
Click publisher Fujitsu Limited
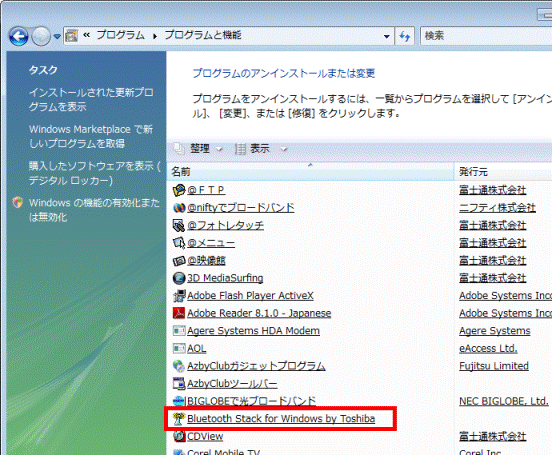point(494,366)
